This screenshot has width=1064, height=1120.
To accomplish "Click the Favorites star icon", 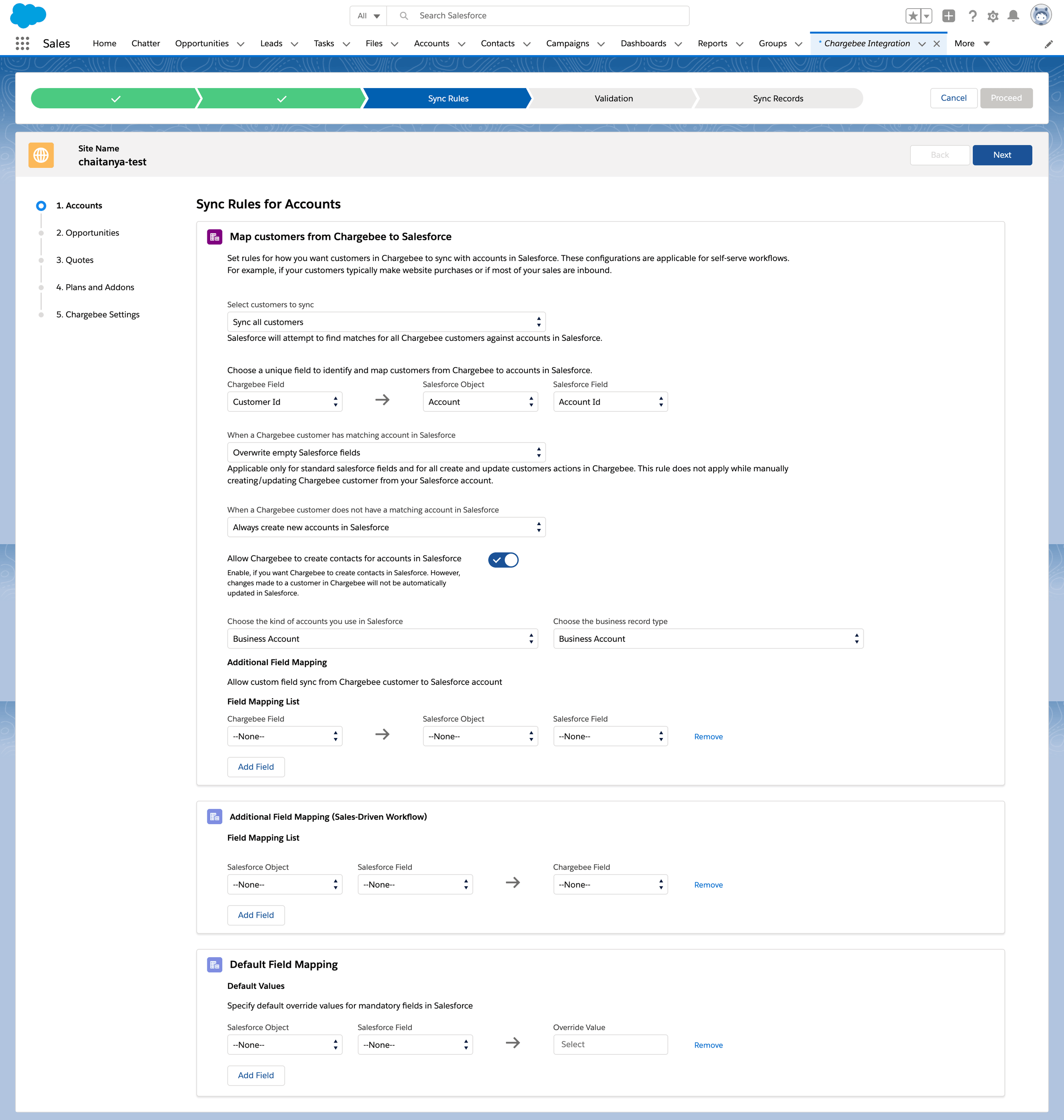I will click(x=913, y=16).
